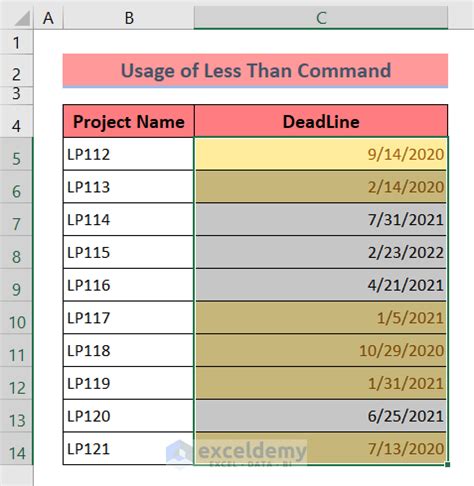Click the 10/29/2020 deadline cell

point(321,350)
